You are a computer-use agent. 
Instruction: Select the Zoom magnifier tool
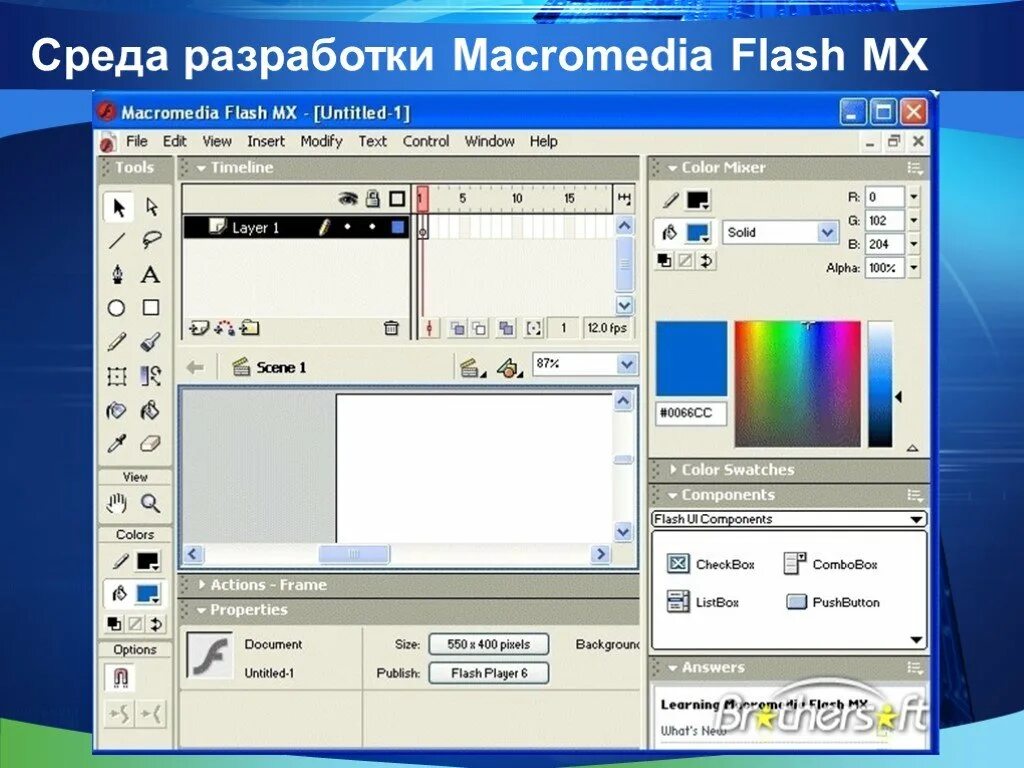(x=151, y=504)
